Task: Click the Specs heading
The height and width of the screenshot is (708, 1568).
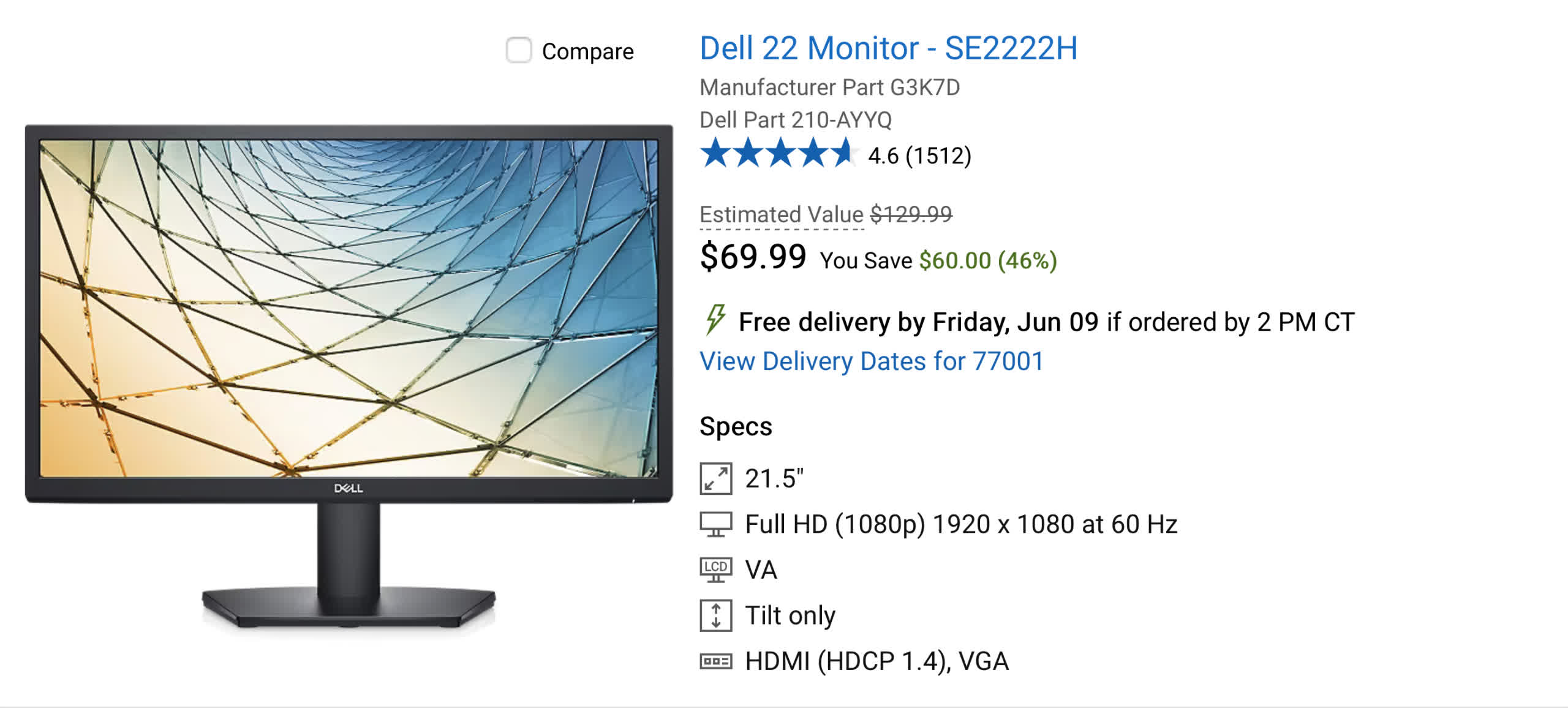Action: (736, 427)
